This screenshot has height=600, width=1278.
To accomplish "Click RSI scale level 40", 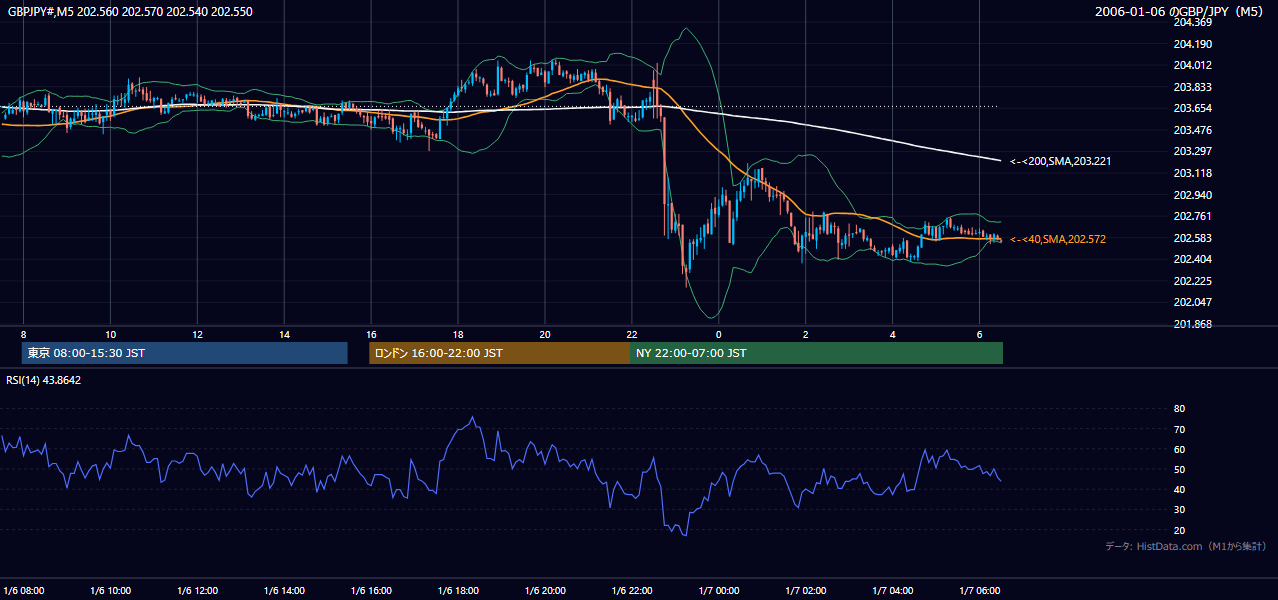I will pyautogui.click(x=1179, y=489).
